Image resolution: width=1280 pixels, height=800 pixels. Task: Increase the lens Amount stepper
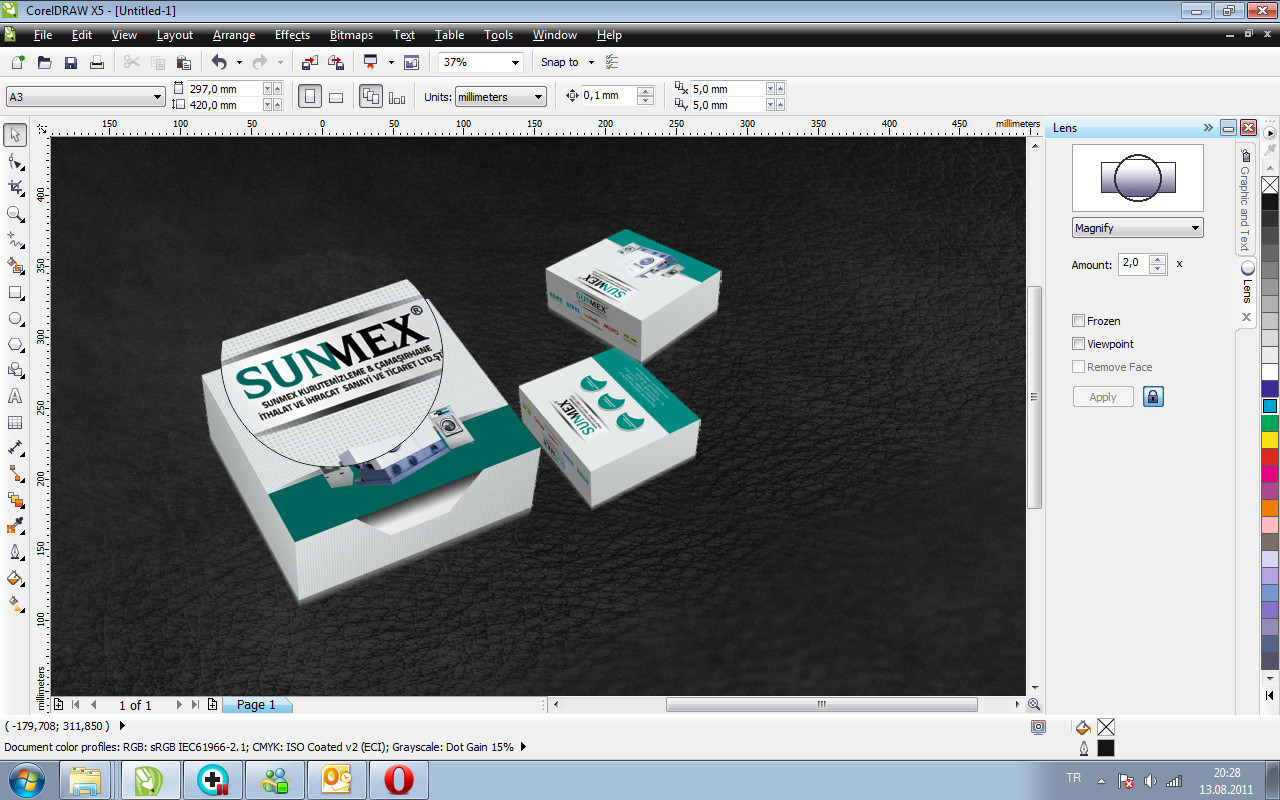coord(1158,260)
